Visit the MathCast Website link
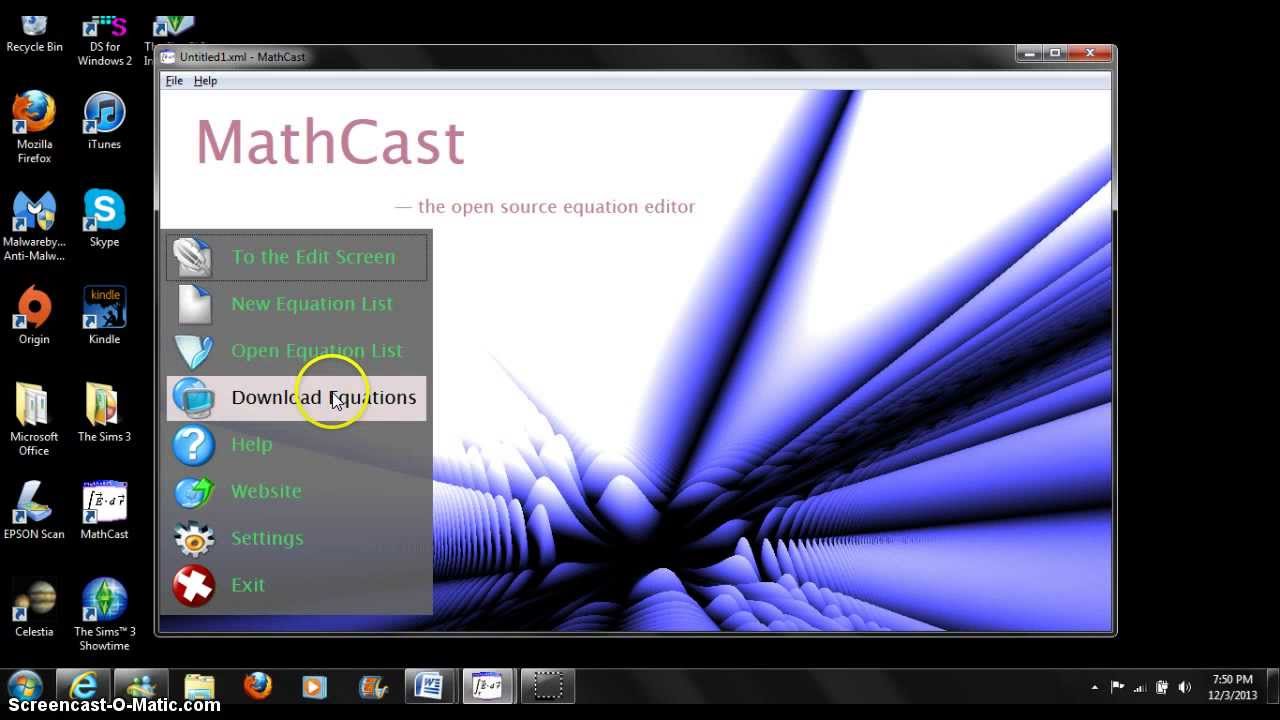This screenshot has height=720, width=1280. [296, 491]
